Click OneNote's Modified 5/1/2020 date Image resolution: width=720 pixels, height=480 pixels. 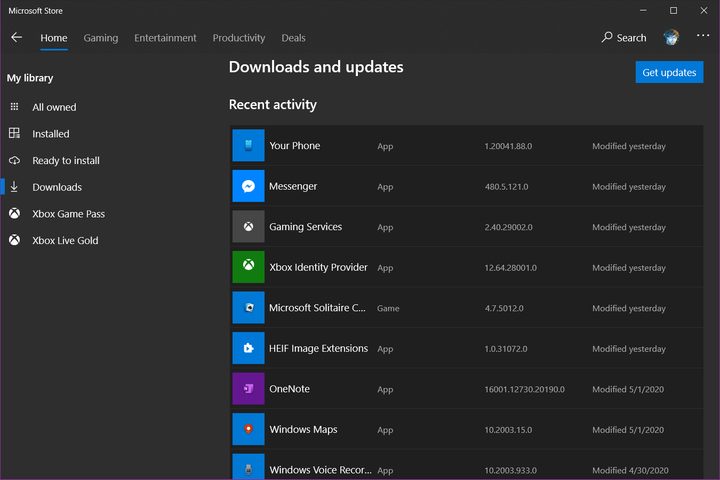click(628, 389)
